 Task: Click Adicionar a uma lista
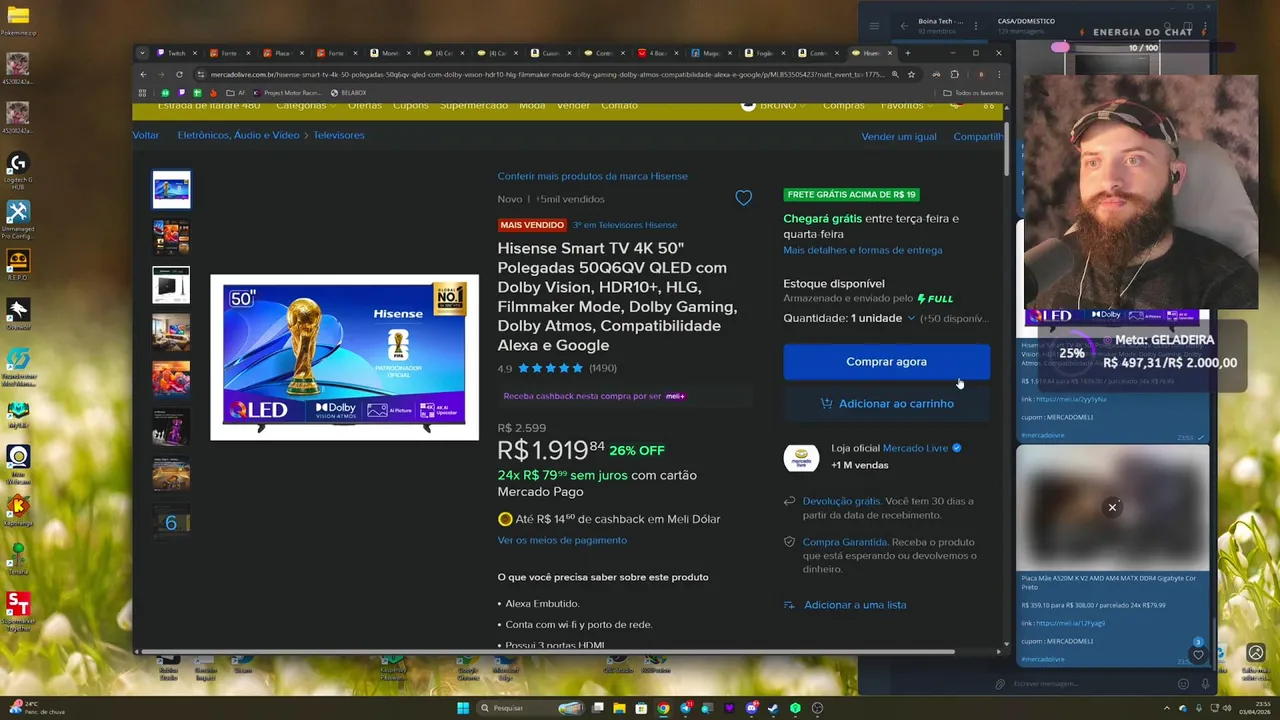(x=855, y=605)
